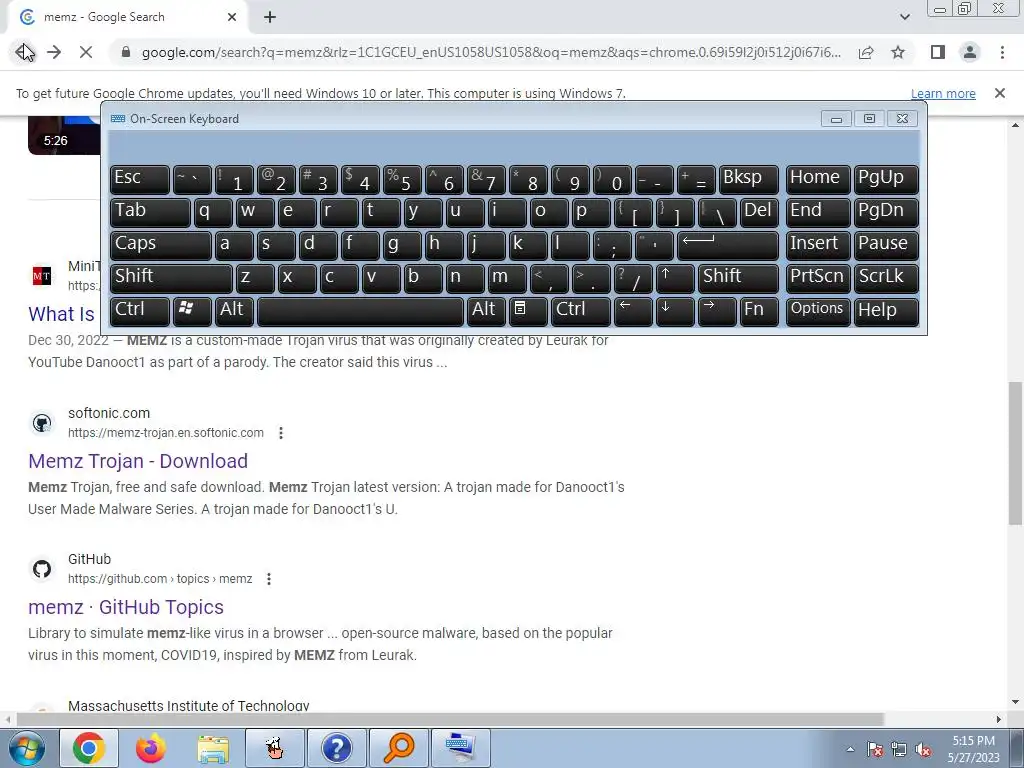1024x768 pixels.
Task: Open the Memz Trojan - Download result
Action: pyautogui.click(x=138, y=461)
